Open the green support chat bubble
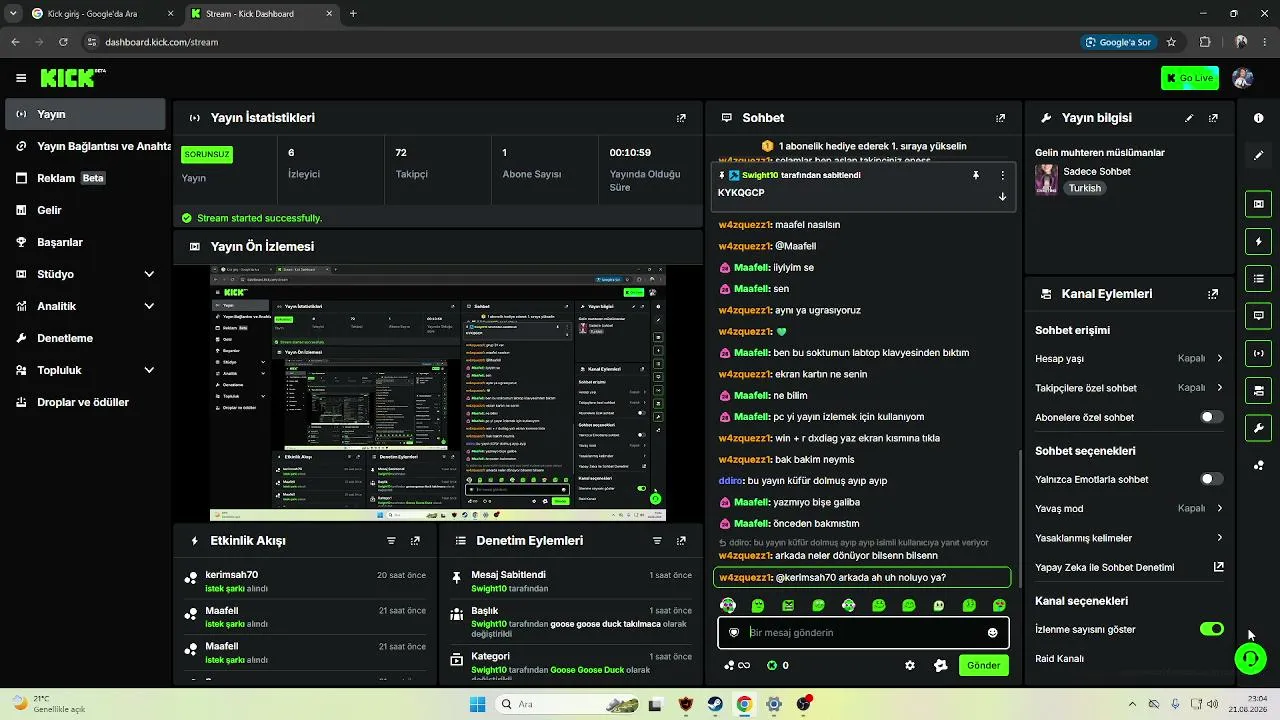The width and height of the screenshot is (1280, 720). point(1250,657)
